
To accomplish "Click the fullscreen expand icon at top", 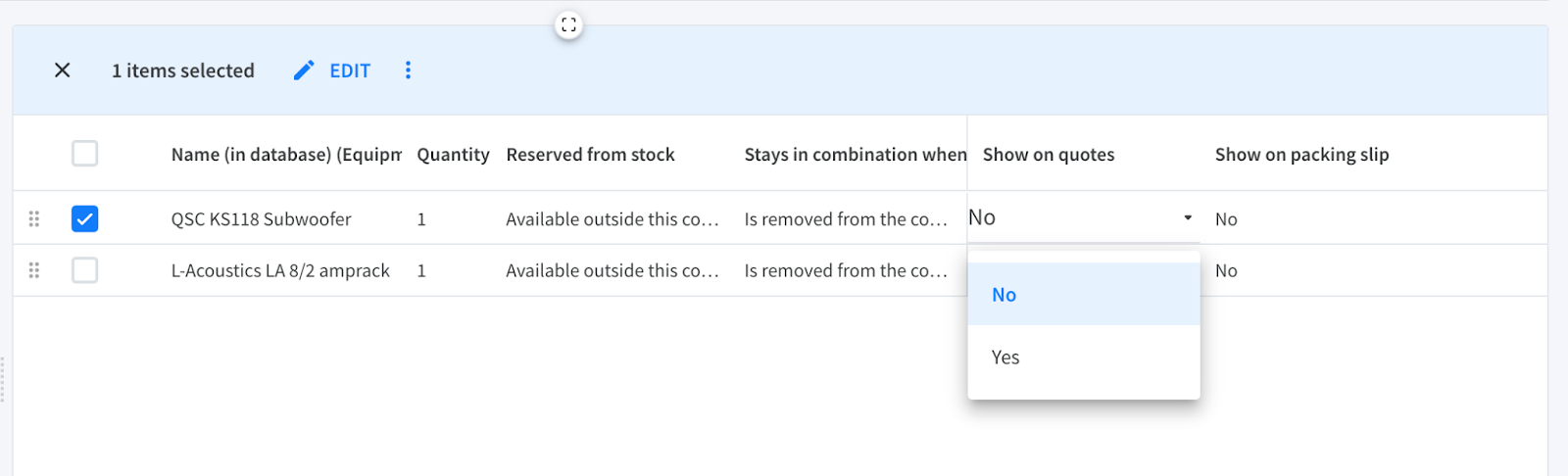I will pos(568,24).
